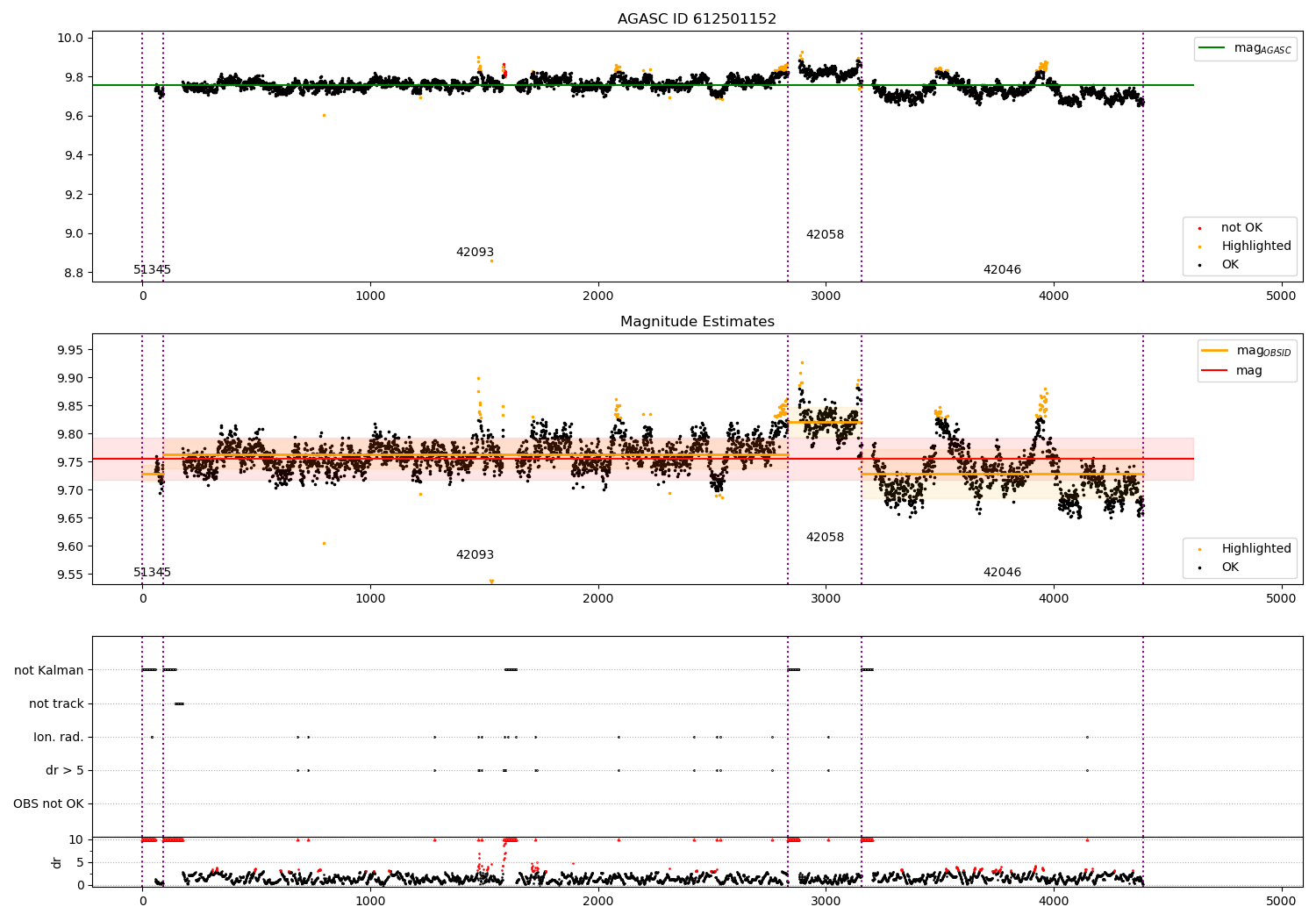Select the orange mag OBSID legend line sample
Viewport: 1316px width, 921px height.
click(x=1215, y=351)
